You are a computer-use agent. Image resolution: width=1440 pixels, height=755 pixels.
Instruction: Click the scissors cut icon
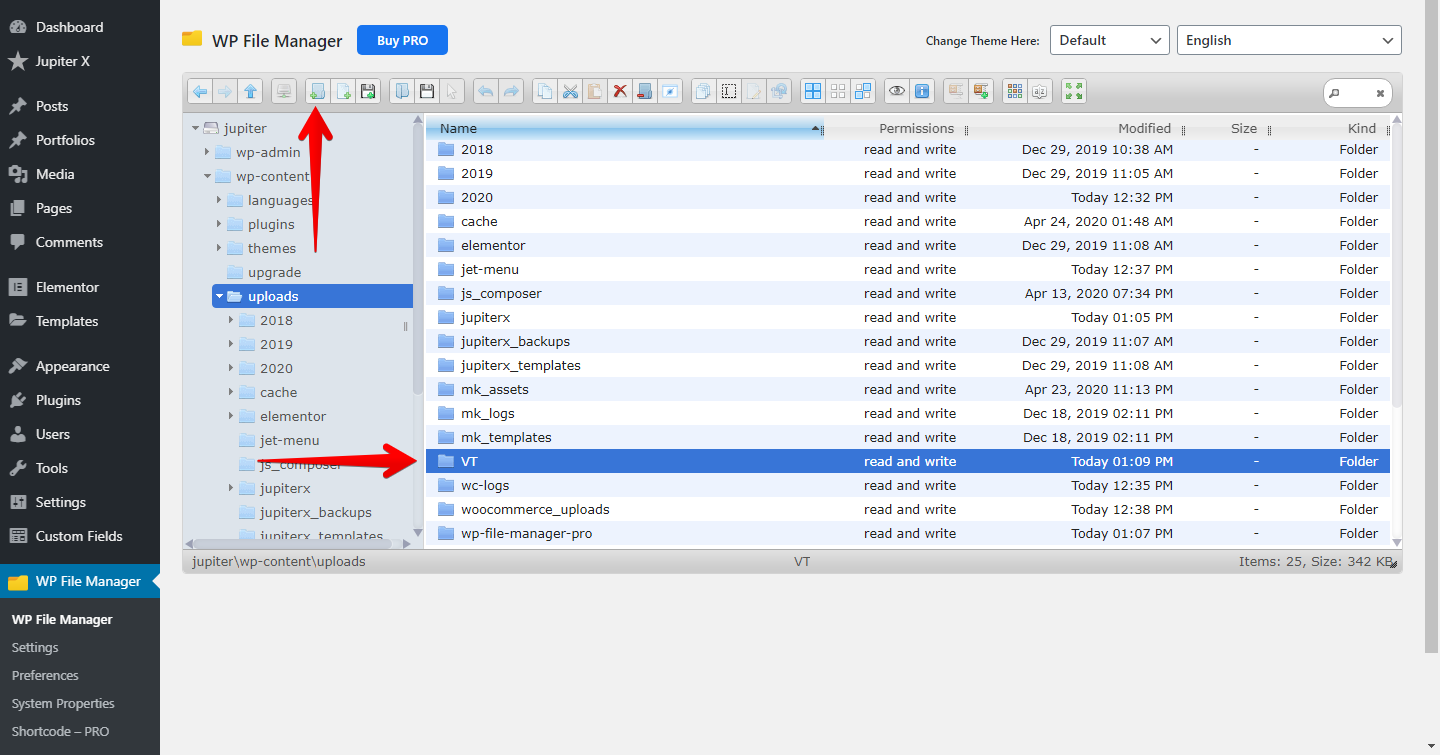point(570,91)
